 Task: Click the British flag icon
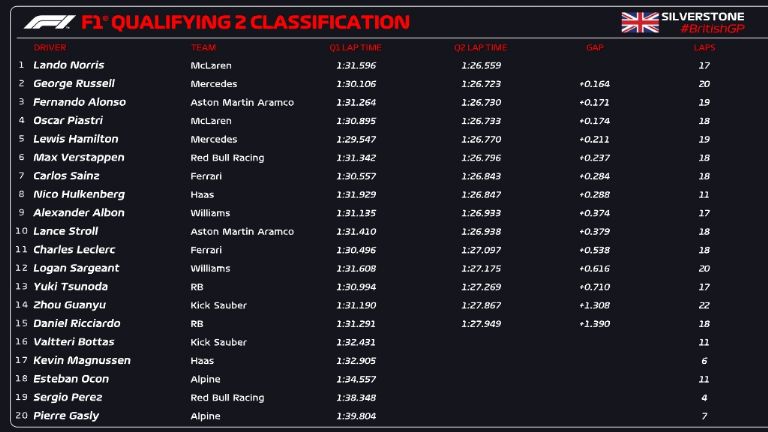[639, 22]
